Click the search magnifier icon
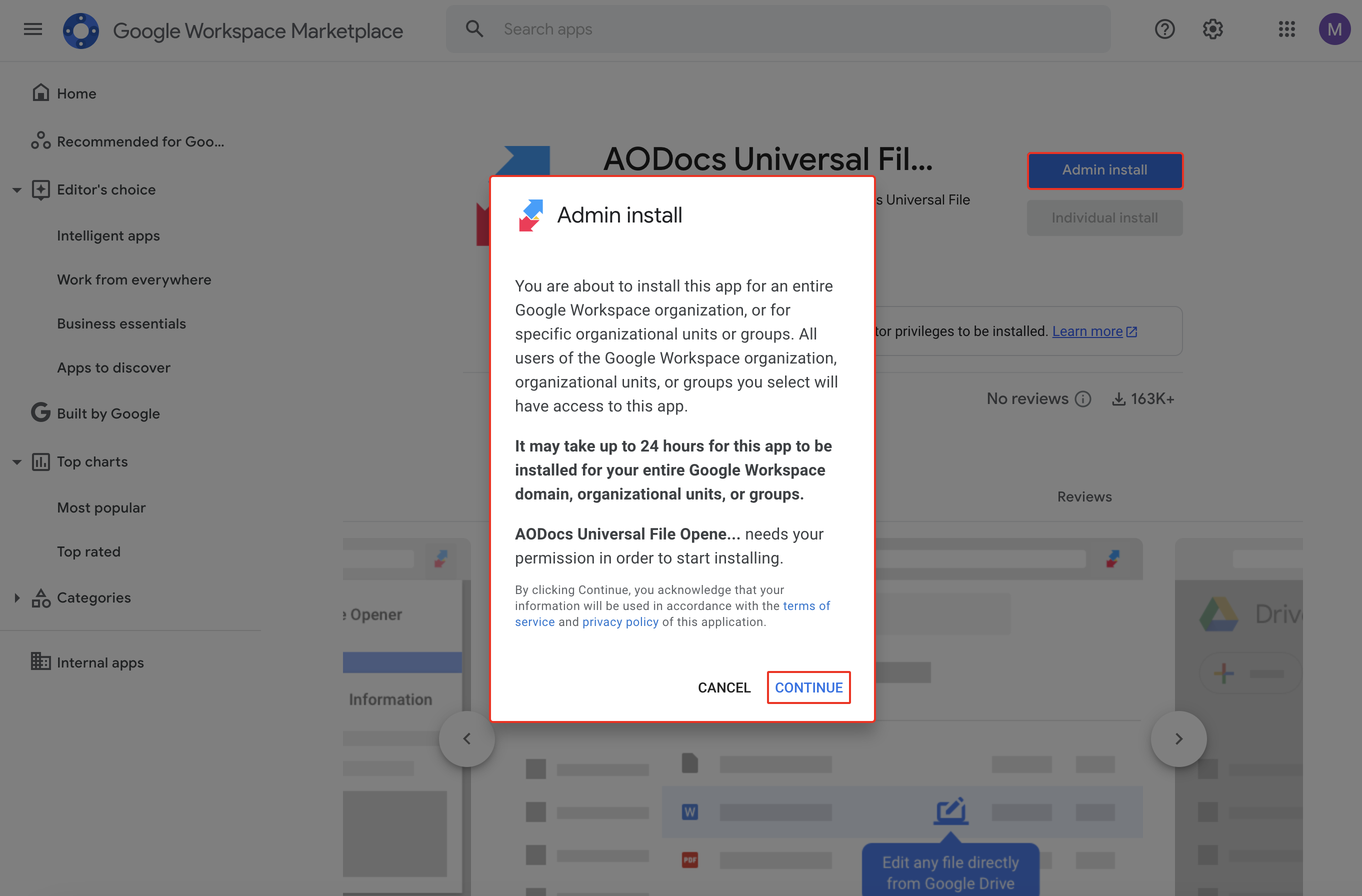 click(474, 28)
